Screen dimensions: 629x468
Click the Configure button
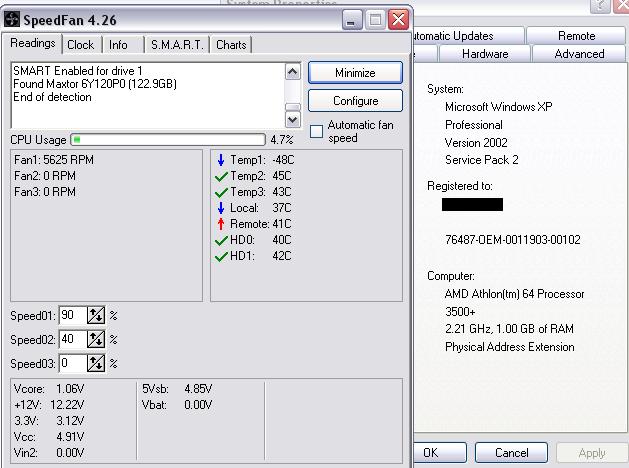[355, 101]
